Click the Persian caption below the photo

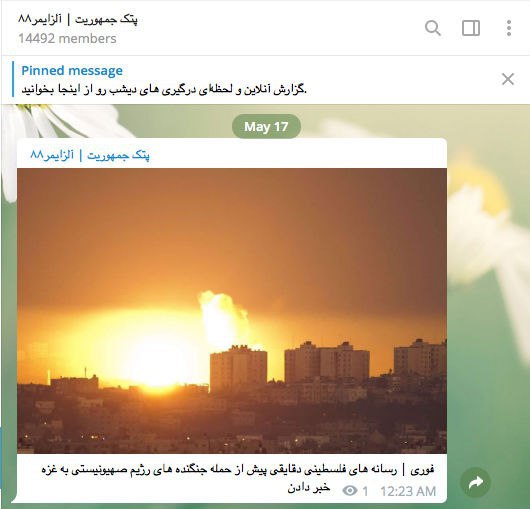[238, 469]
